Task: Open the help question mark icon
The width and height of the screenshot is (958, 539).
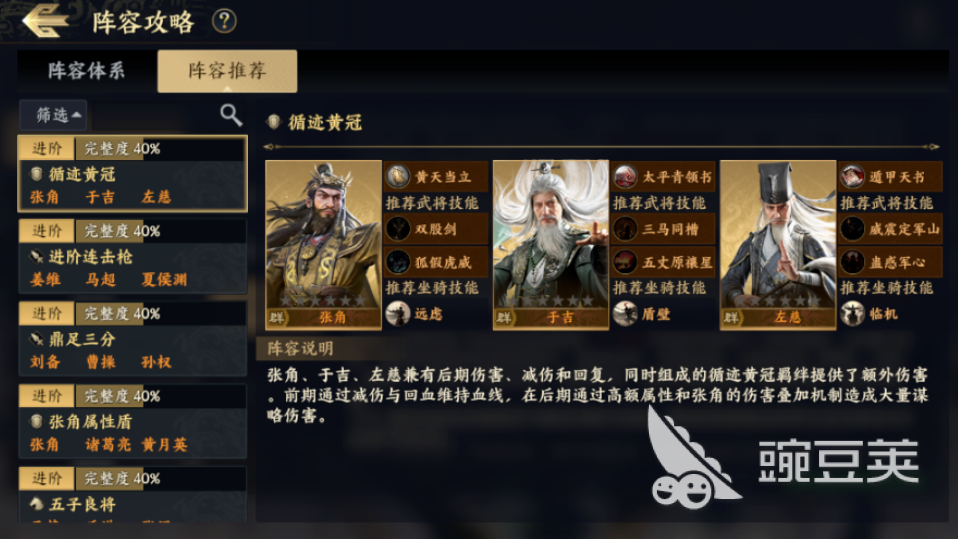Action: (224, 21)
